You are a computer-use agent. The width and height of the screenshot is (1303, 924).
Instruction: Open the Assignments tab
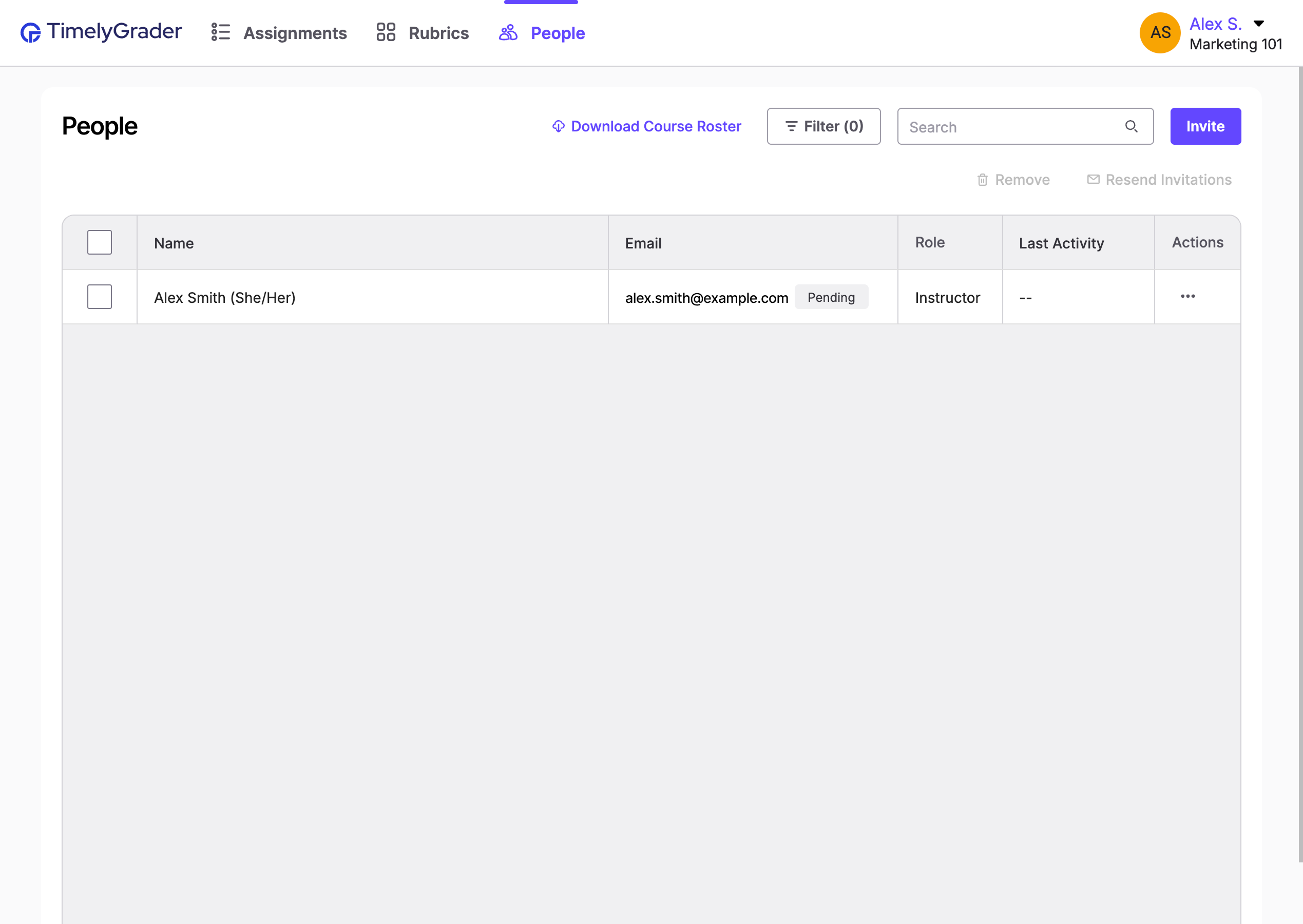point(295,33)
